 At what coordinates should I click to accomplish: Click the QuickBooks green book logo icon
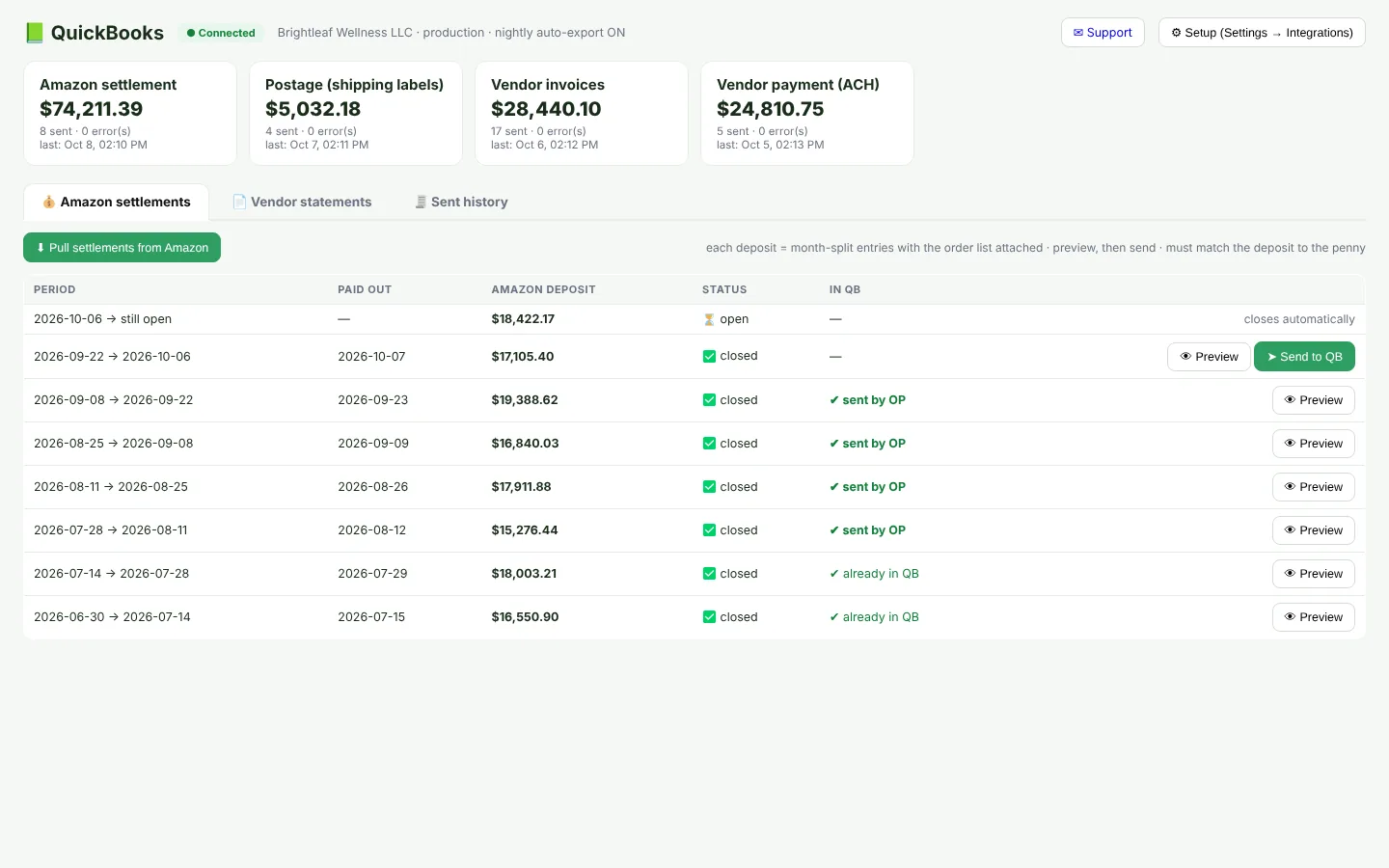[x=35, y=33]
